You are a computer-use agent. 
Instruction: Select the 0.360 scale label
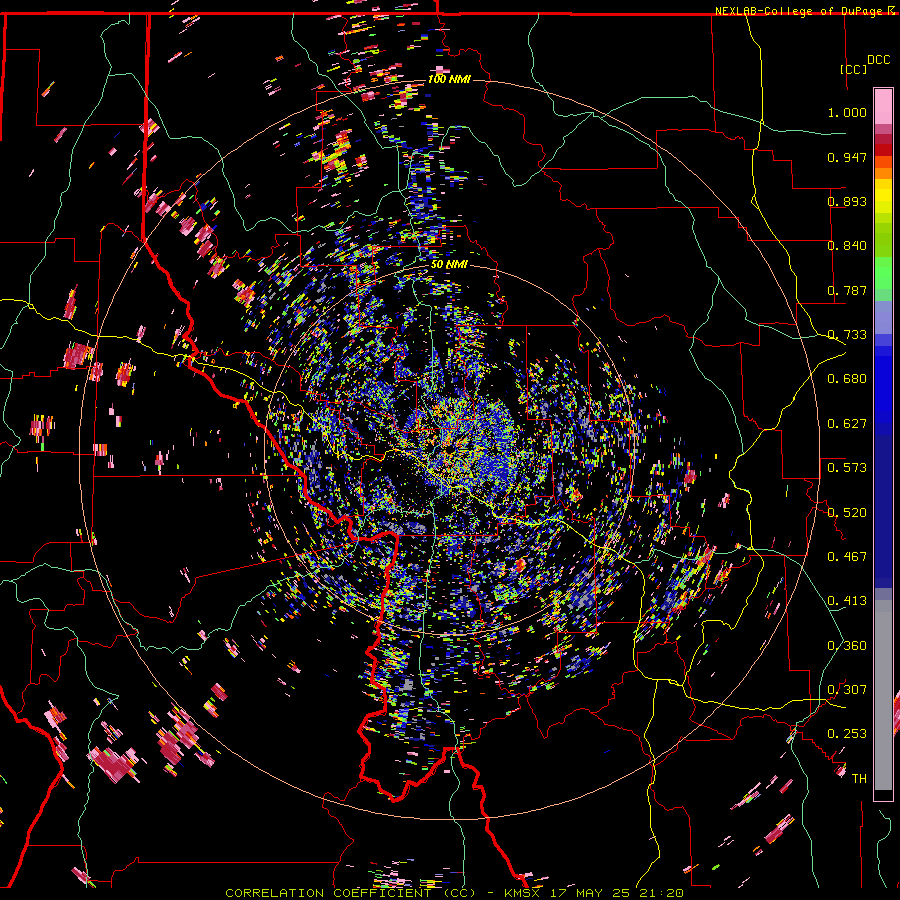[x=847, y=646]
